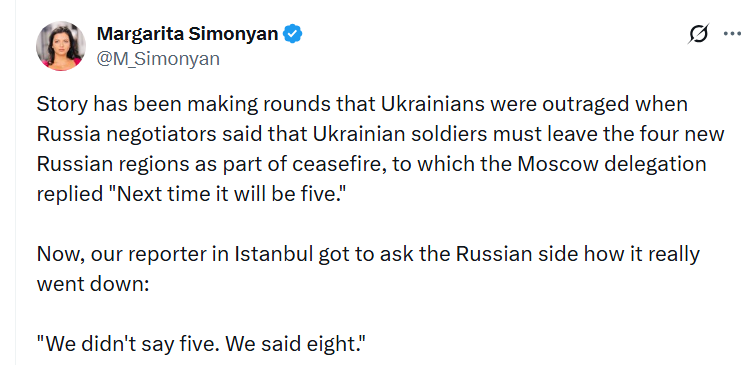Click the words "went down:" in the tweet
The width and height of the screenshot is (741, 365).
(93, 285)
